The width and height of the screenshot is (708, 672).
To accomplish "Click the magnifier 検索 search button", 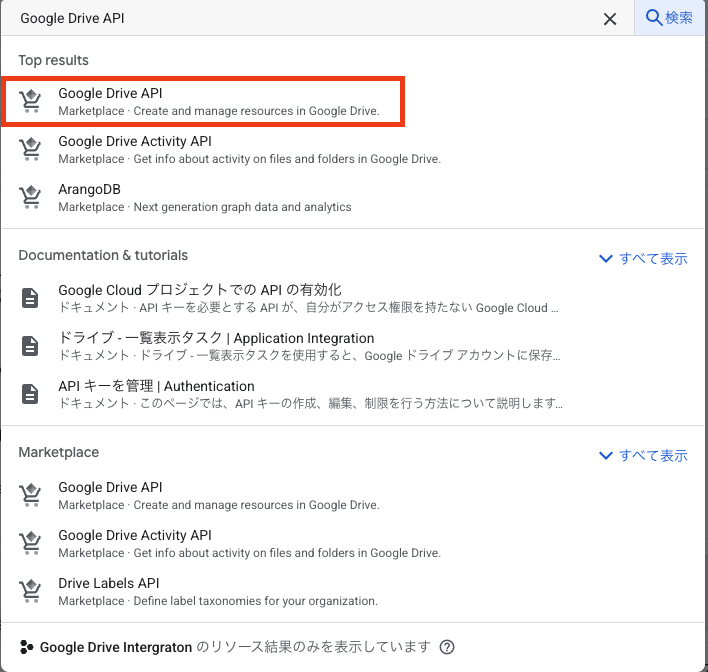I will point(670,18).
